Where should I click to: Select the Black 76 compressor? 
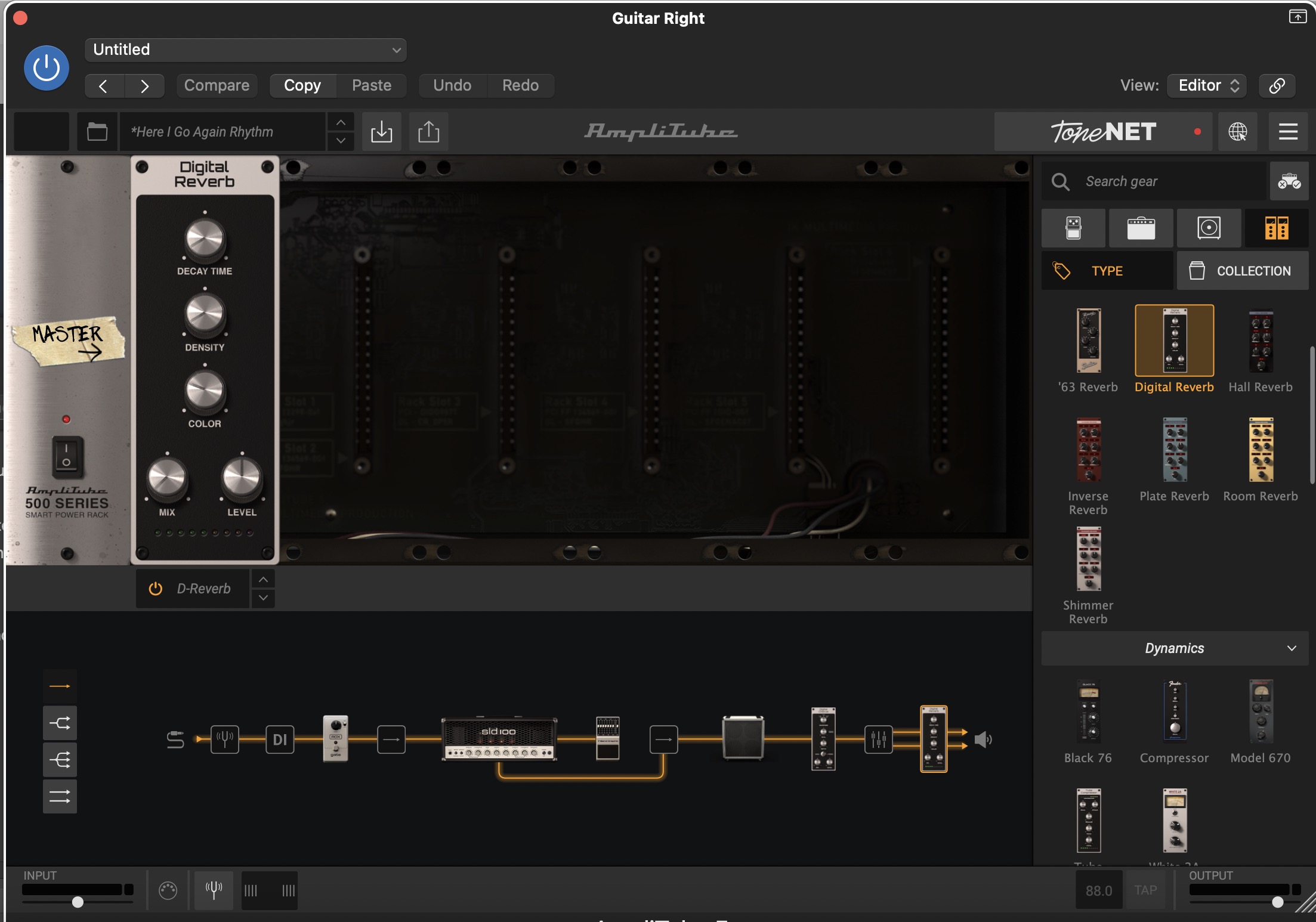pos(1088,722)
